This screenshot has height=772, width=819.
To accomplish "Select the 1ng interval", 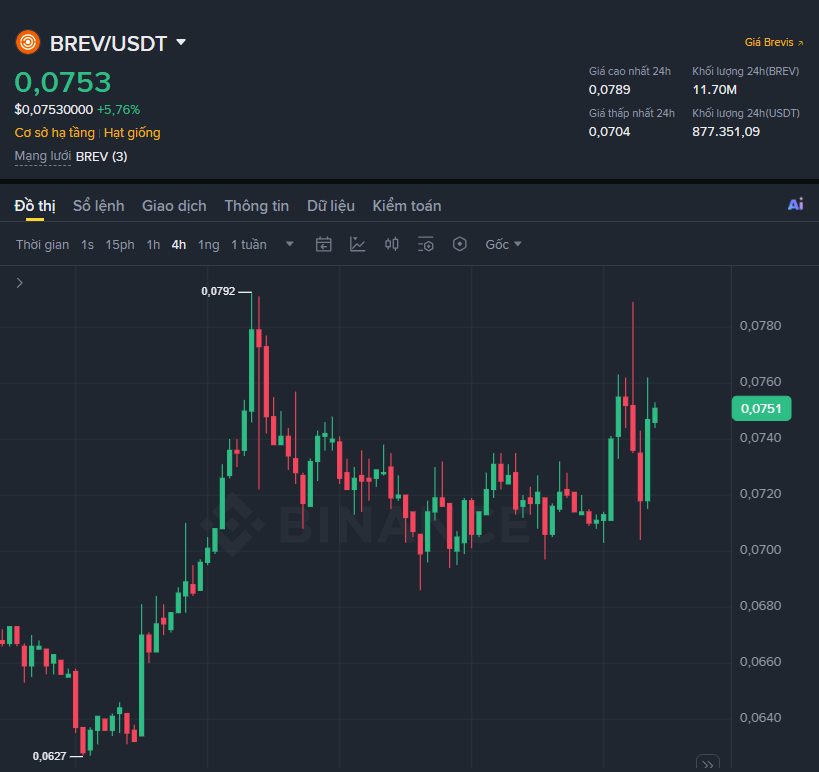I will tap(208, 244).
